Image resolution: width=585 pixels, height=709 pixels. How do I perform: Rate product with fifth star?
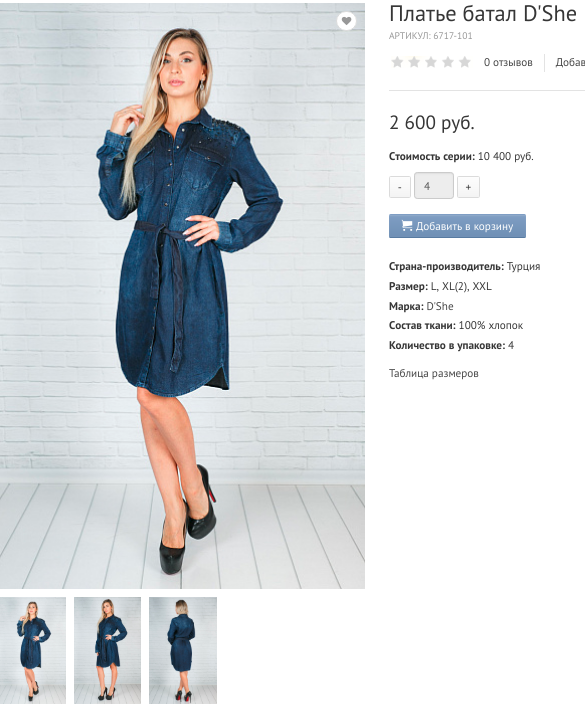click(465, 62)
